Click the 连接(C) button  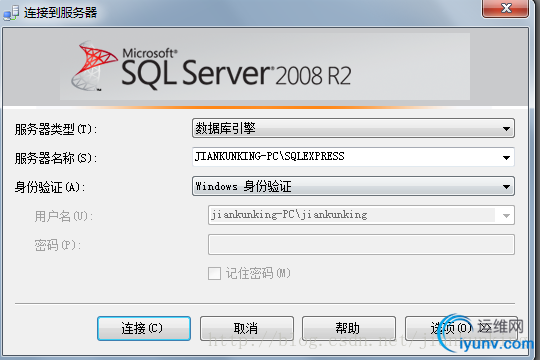point(144,328)
